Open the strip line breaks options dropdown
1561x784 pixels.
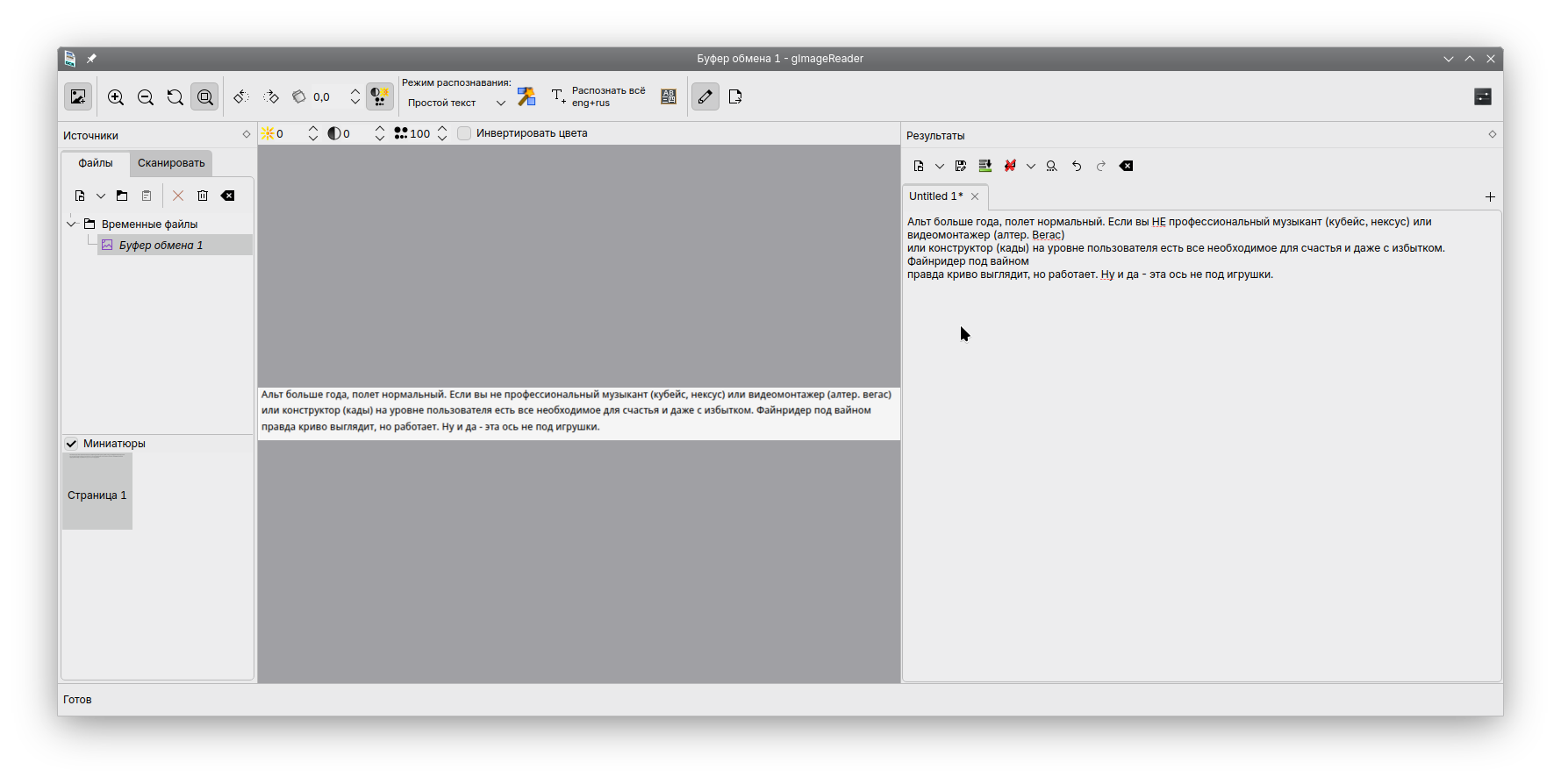coord(1031,166)
